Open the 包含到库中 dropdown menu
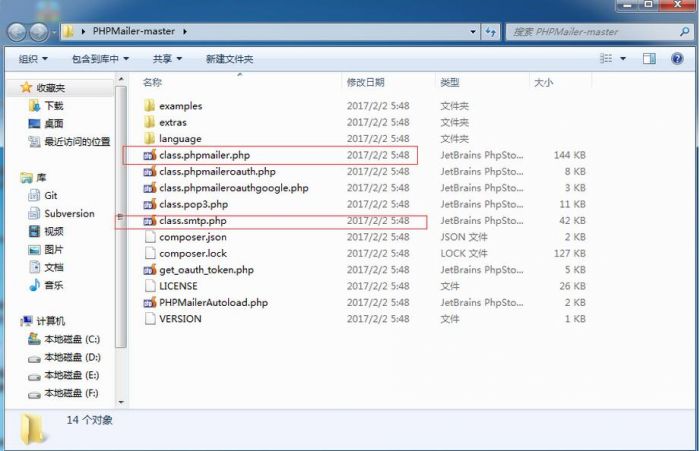The image size is (700, 451). coord(100,59)
